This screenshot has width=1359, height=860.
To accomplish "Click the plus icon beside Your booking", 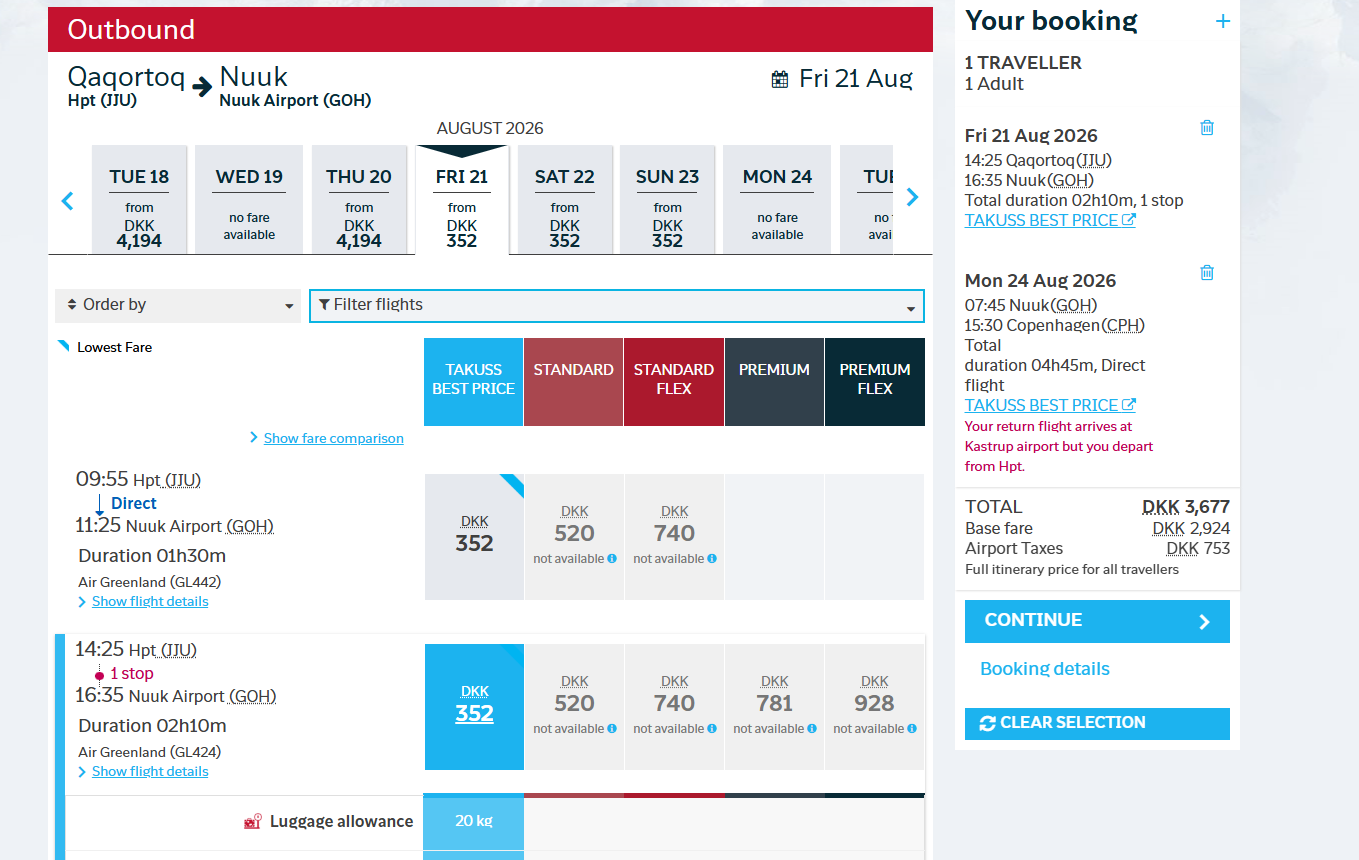I will [x=1222, y=22].
